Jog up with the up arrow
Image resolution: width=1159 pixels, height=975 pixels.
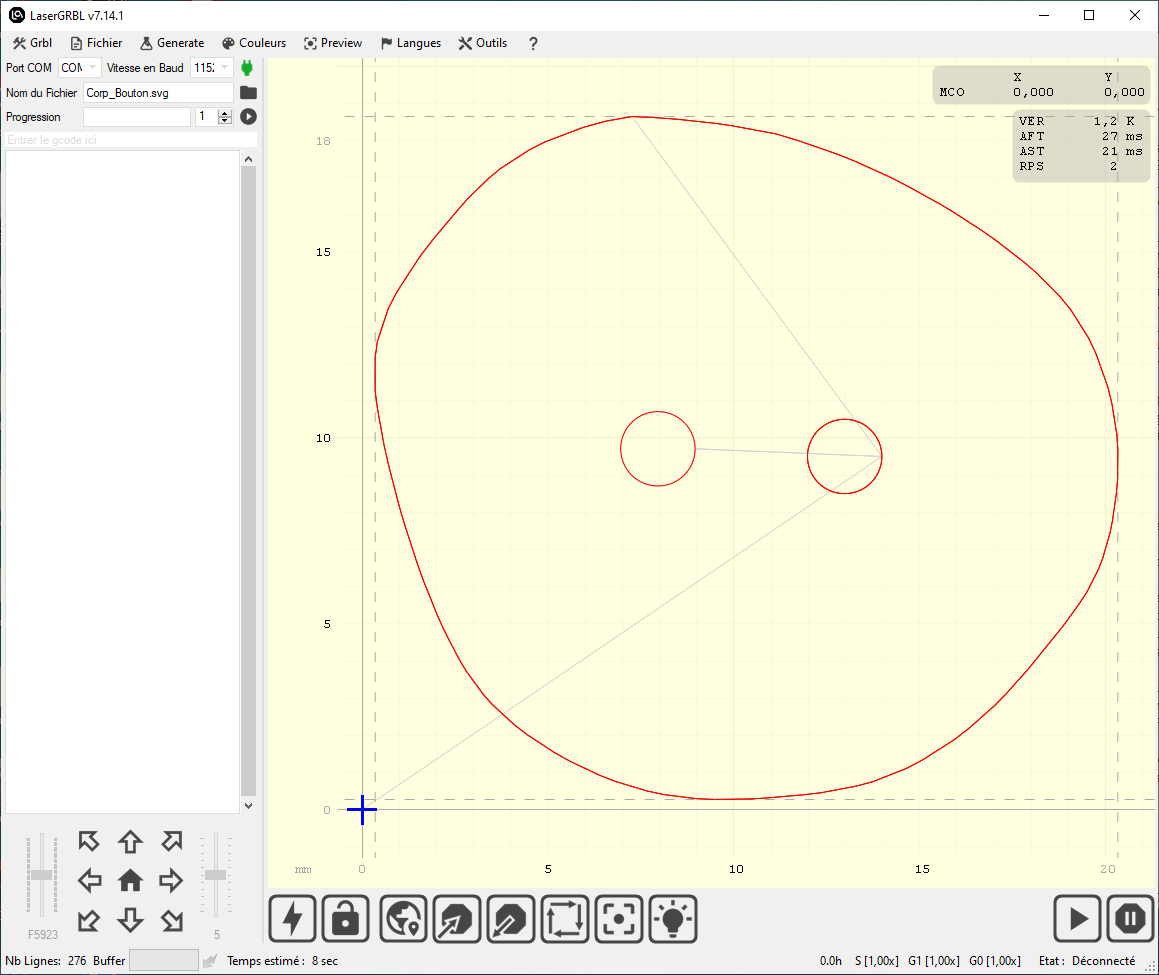coord(130,841)
